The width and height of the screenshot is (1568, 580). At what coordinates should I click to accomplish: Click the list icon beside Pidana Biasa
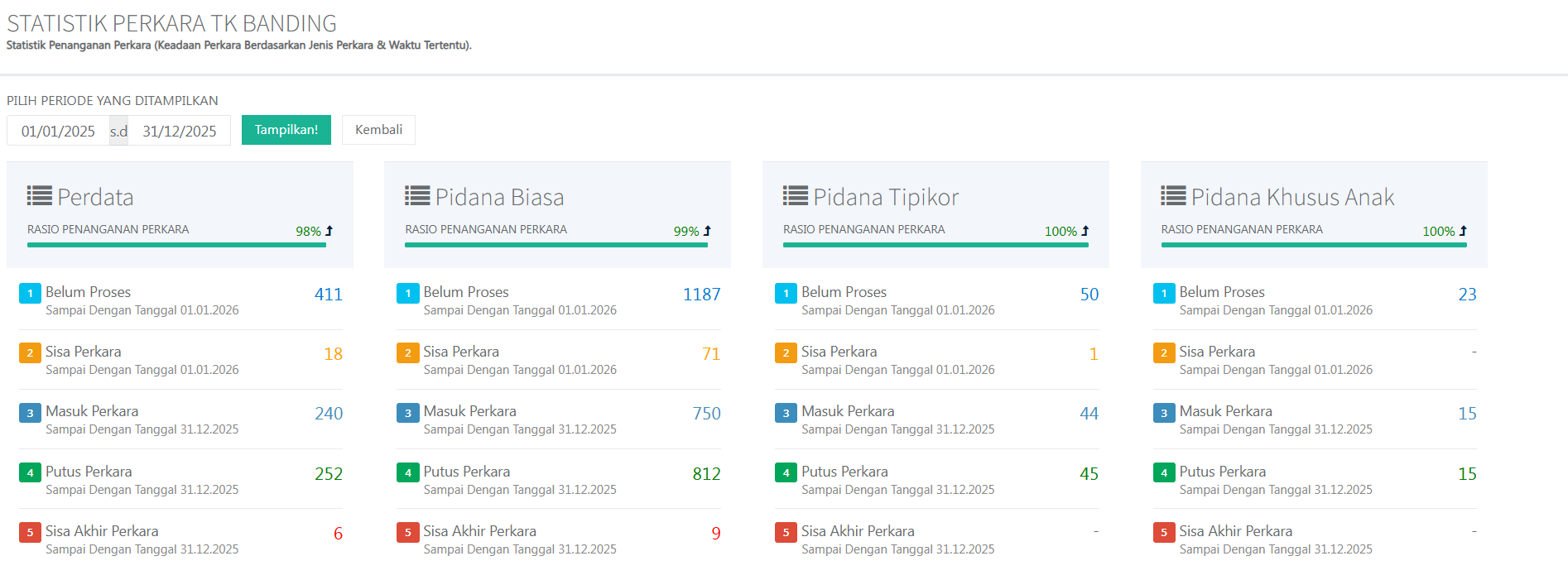417,196
